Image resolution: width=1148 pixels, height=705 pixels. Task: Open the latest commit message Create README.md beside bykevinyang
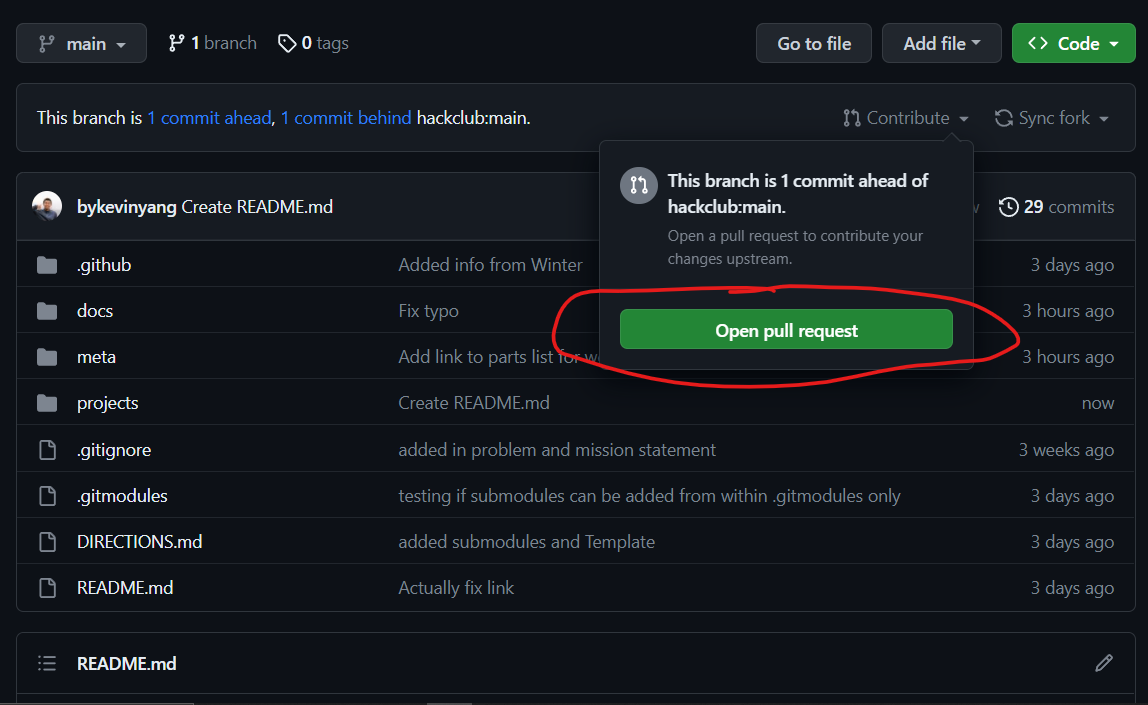pos(257,207)
